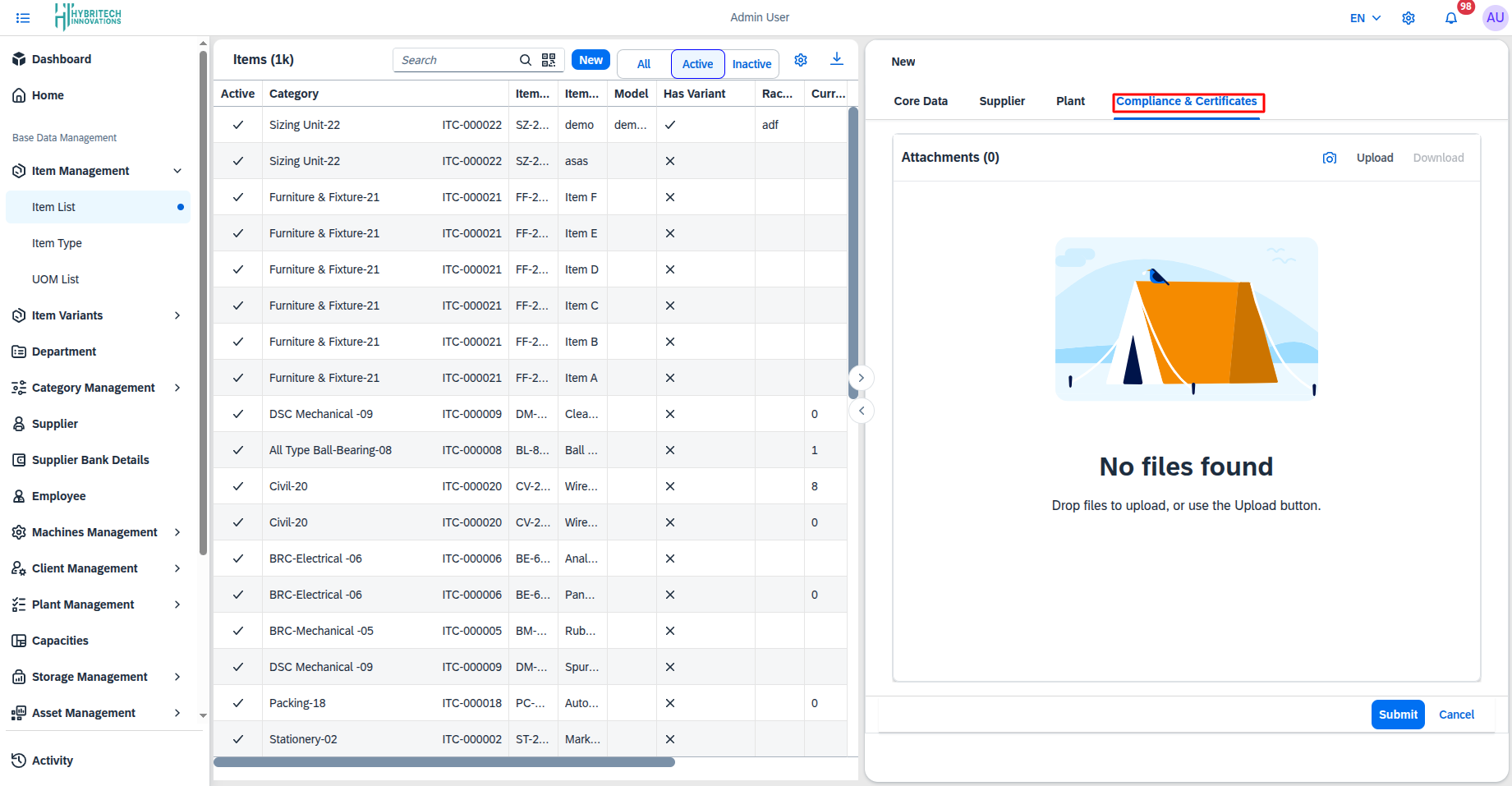The image size is (1512, 786).
Task: Click the horizontal table scrollbar
Action: click(x=443, y=762)
